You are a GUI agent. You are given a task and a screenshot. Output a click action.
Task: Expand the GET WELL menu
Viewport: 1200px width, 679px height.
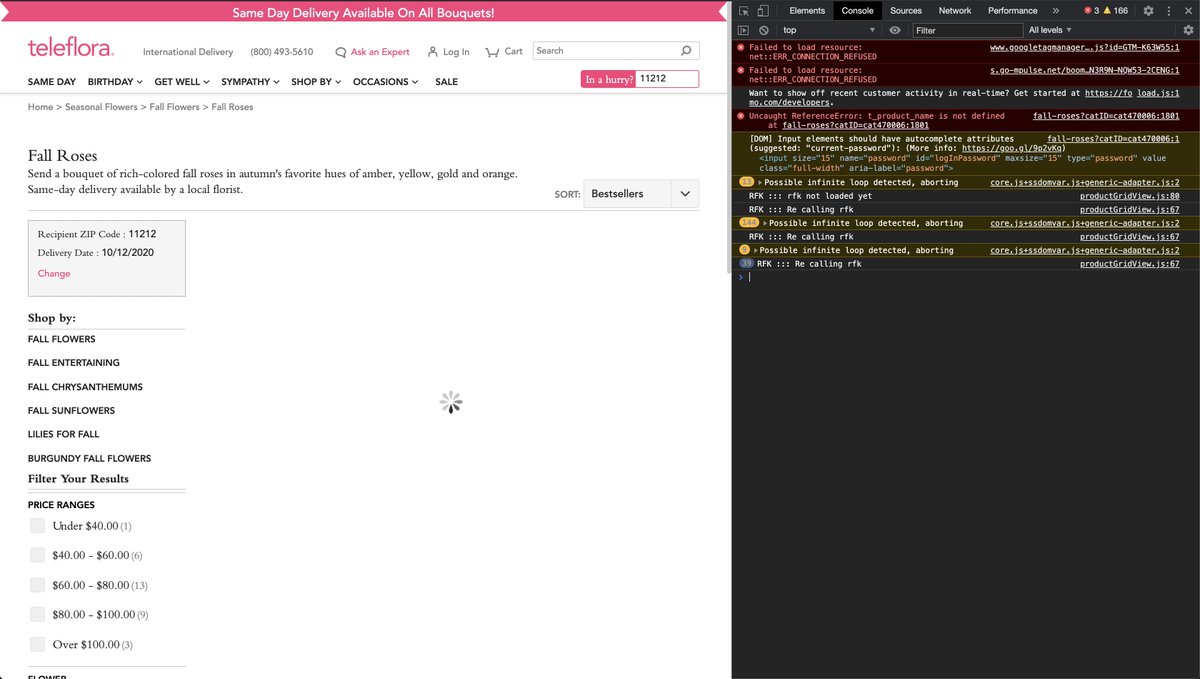pos(182,82)
